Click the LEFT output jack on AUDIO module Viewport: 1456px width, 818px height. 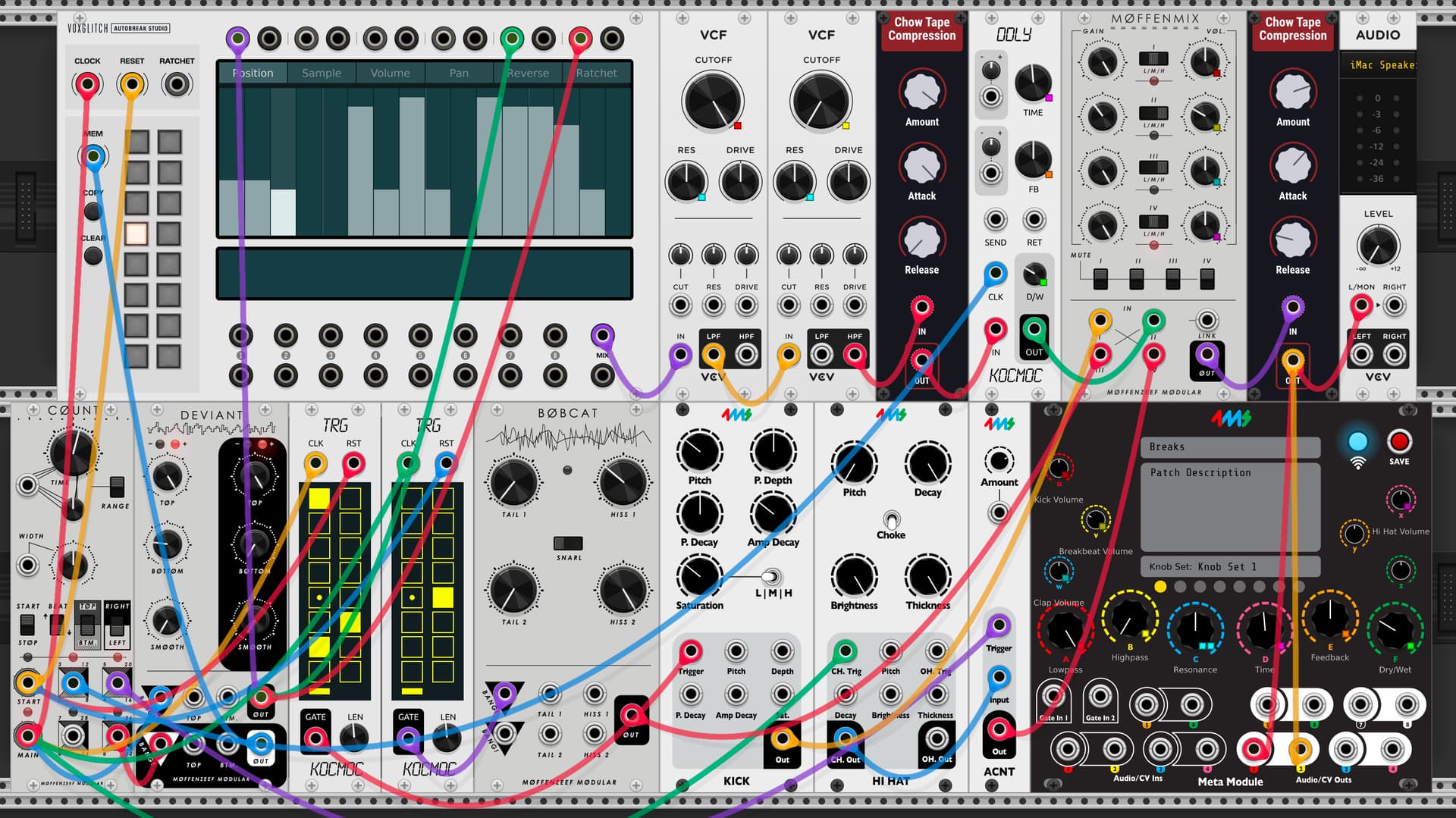[x=1361, y=354]
